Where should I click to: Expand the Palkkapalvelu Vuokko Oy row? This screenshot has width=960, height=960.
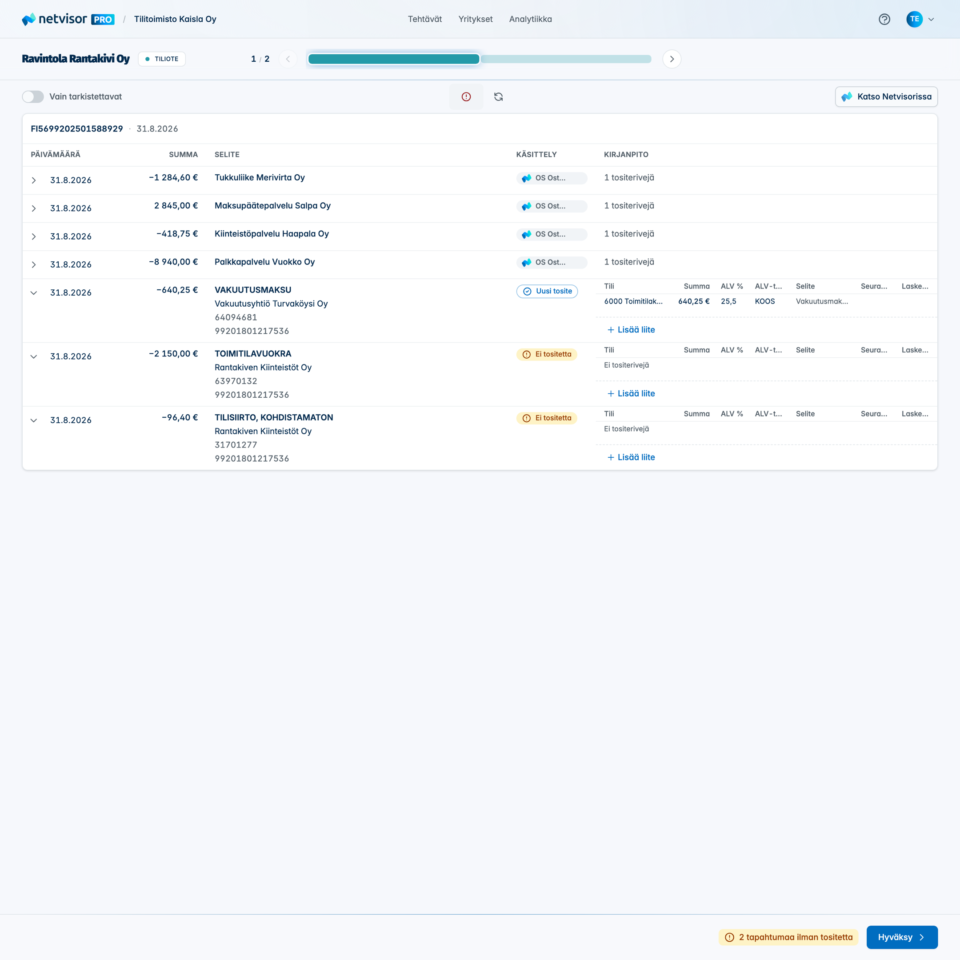click(34, 265)
